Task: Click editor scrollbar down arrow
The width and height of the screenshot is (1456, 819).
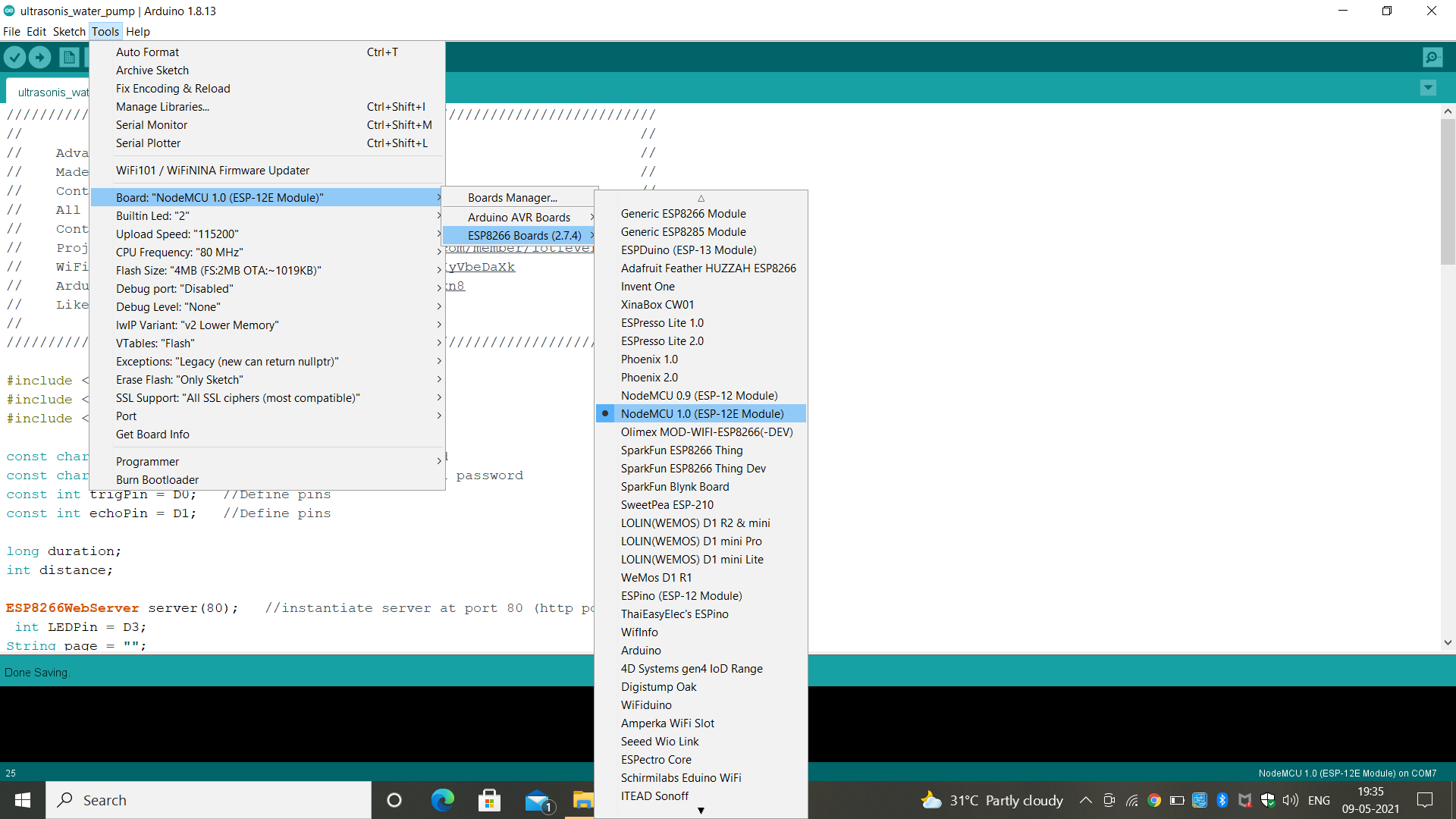Action: [1448, 642]
